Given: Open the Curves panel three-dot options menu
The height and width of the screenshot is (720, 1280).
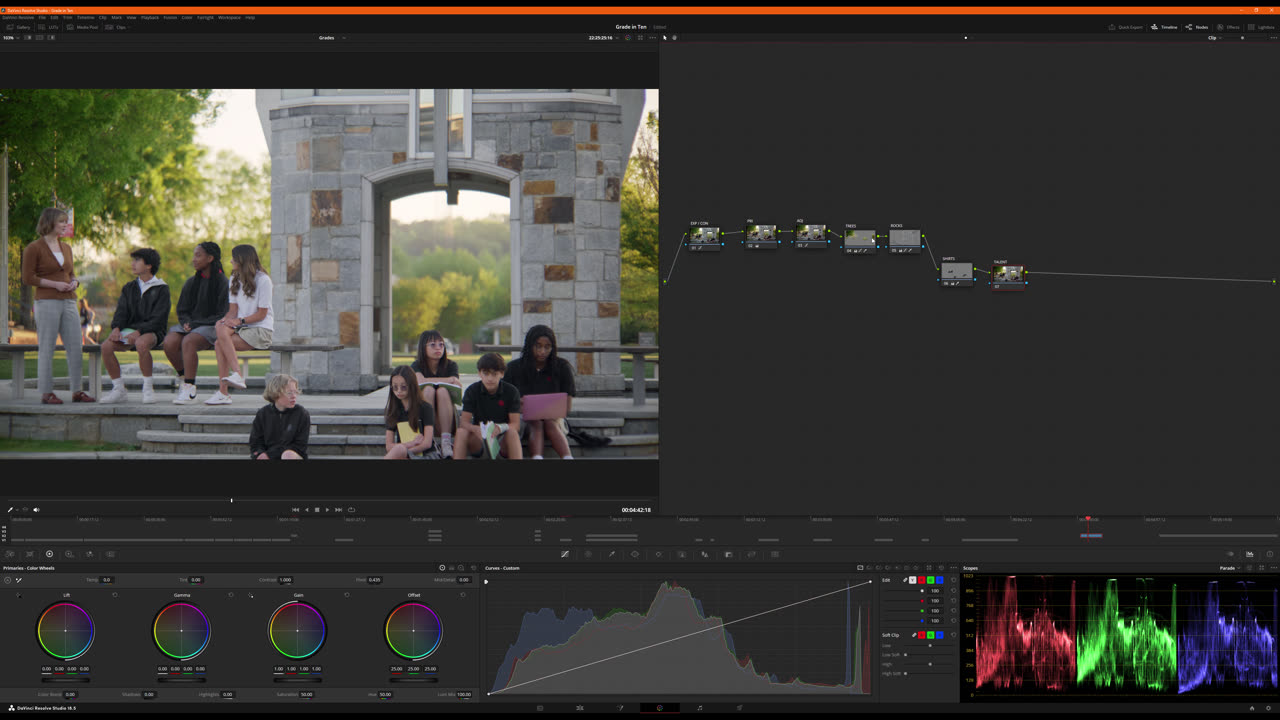Looking at the screenshot, I should (x=953, y=568).
